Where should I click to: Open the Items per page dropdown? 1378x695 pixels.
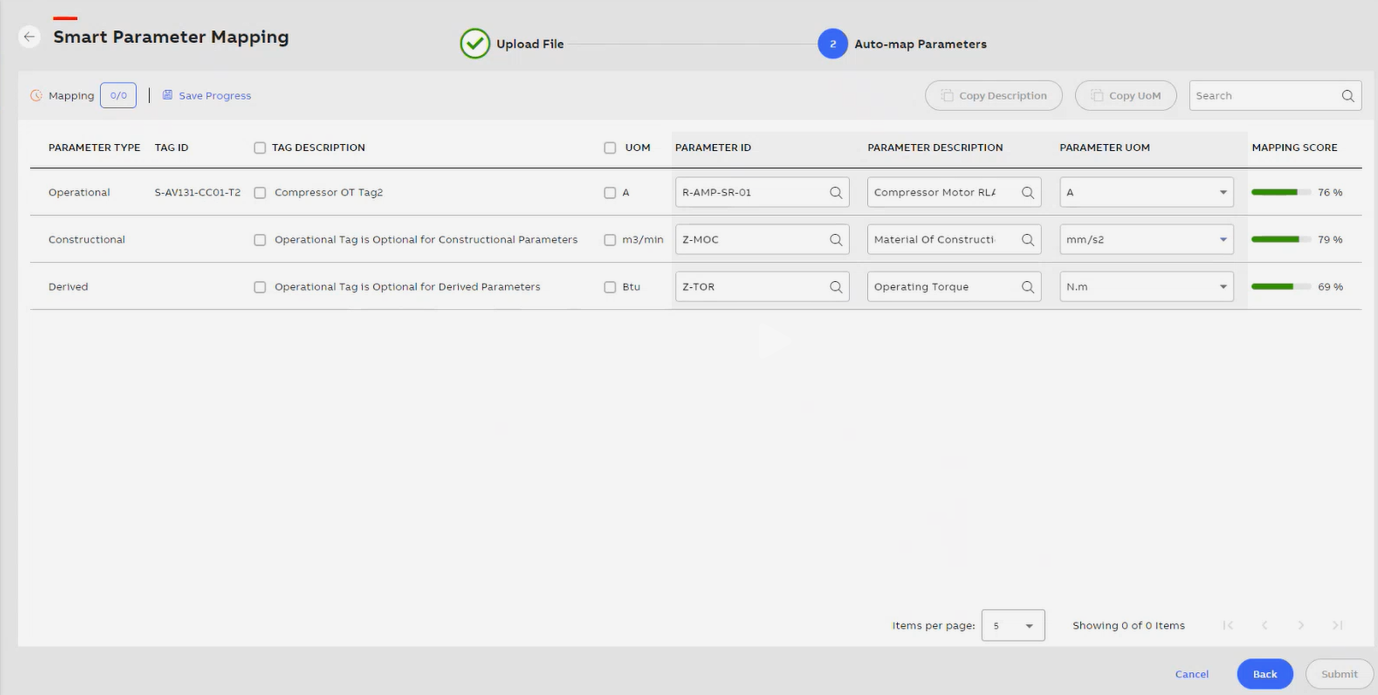1013,625
